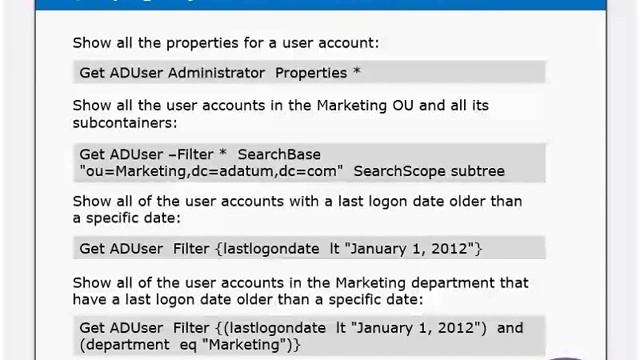Click the sentence about the Marketing OU accounts
640x360 pixels.
coord(280,114)
